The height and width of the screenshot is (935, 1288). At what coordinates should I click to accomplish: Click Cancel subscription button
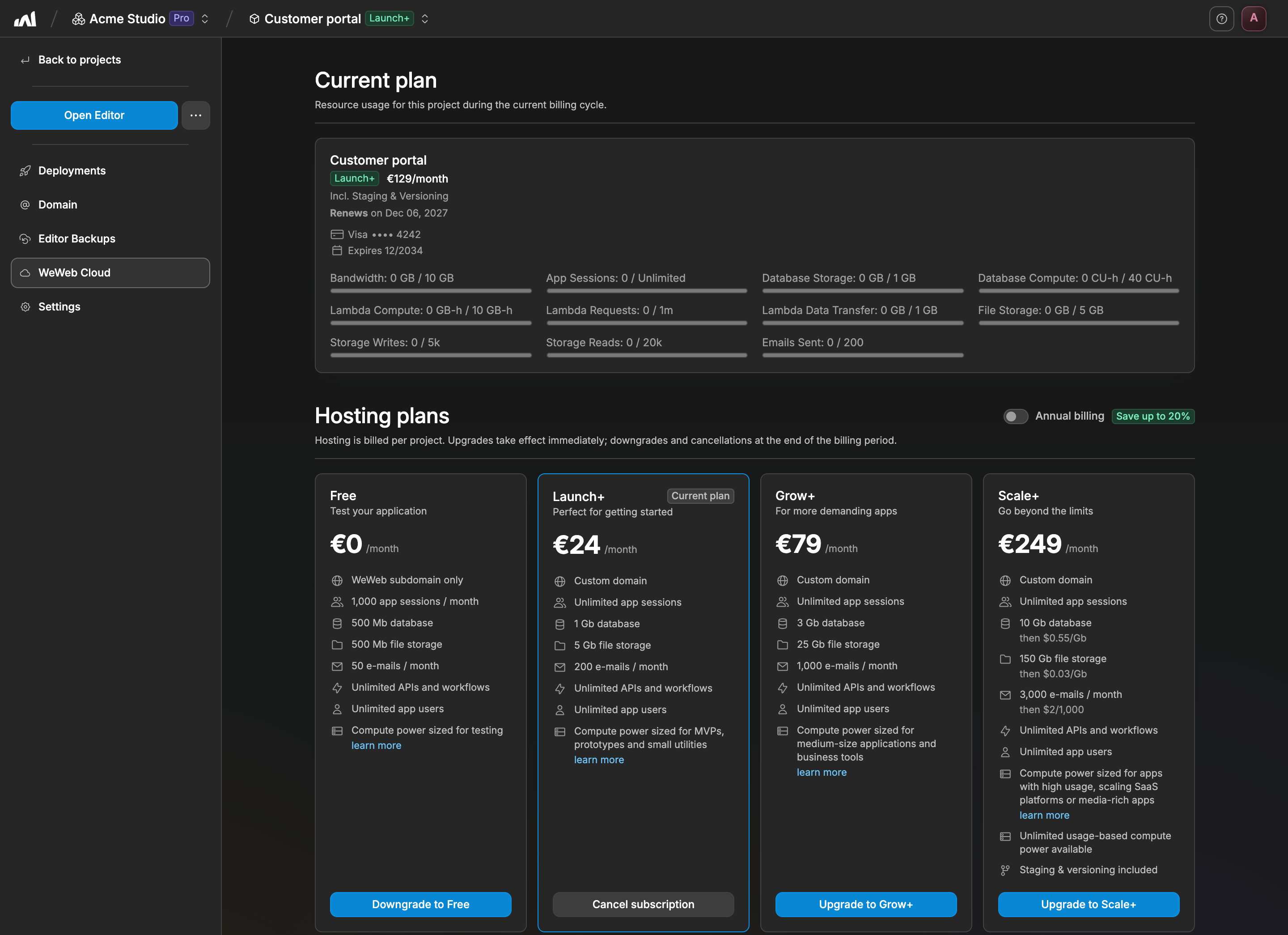point(643,904)
